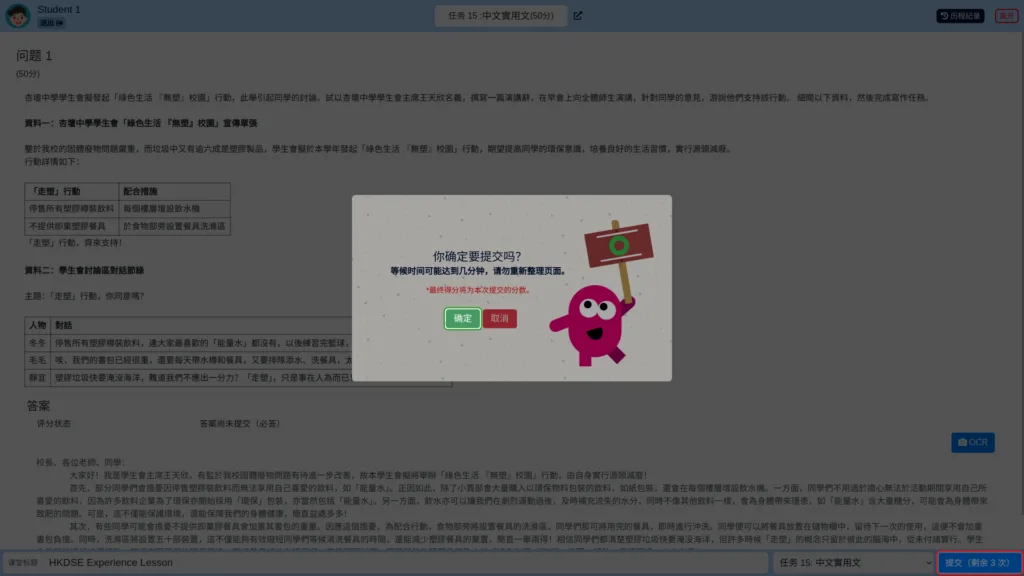The width and height of the screenshot is (1024, 576).
Task: Click the 答案 section heading
Action: pos(38,406)
